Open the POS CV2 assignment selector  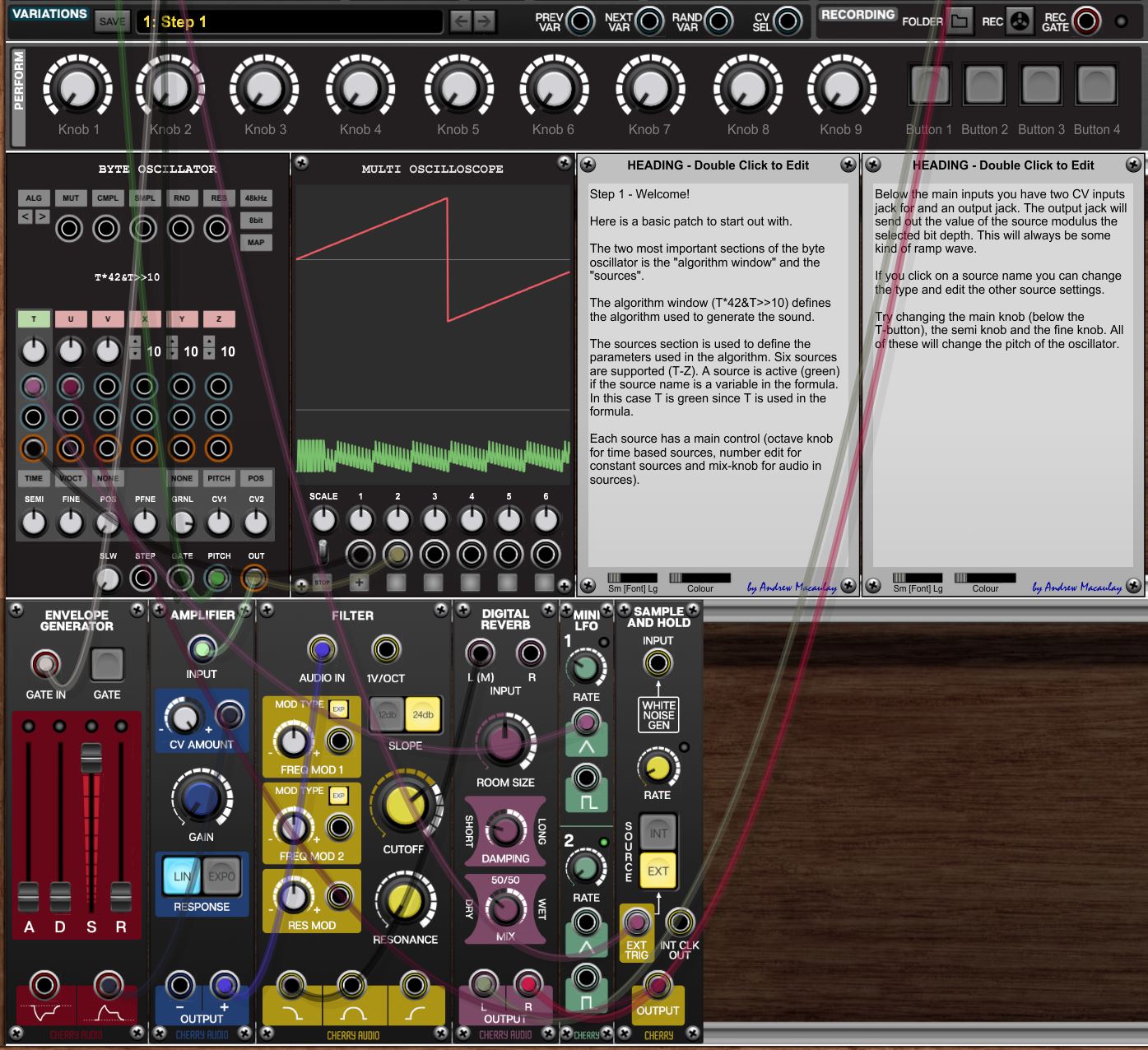tap(256, 478)
